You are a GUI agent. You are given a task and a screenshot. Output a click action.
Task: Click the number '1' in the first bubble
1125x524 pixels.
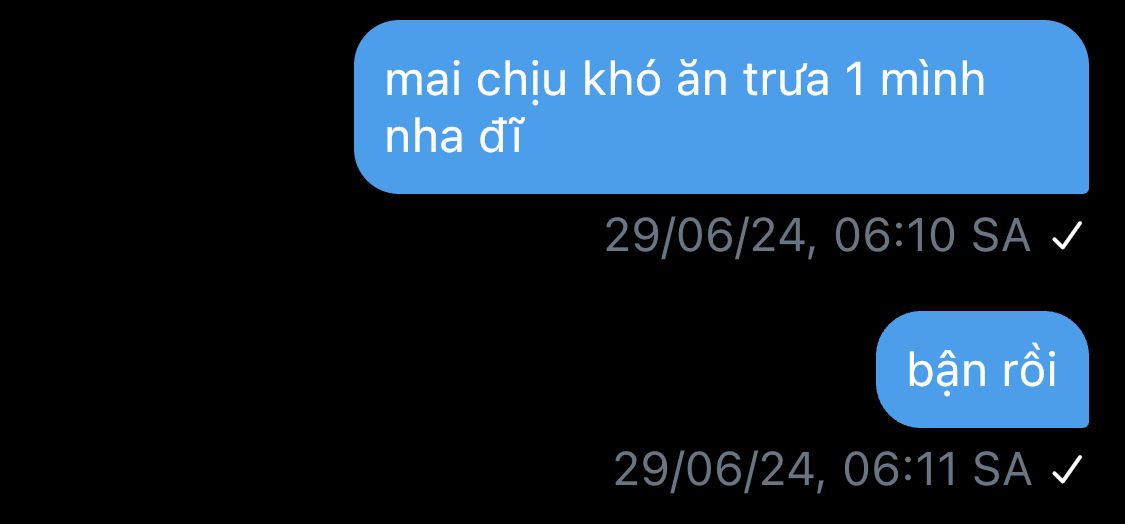[x=854, y=80]
